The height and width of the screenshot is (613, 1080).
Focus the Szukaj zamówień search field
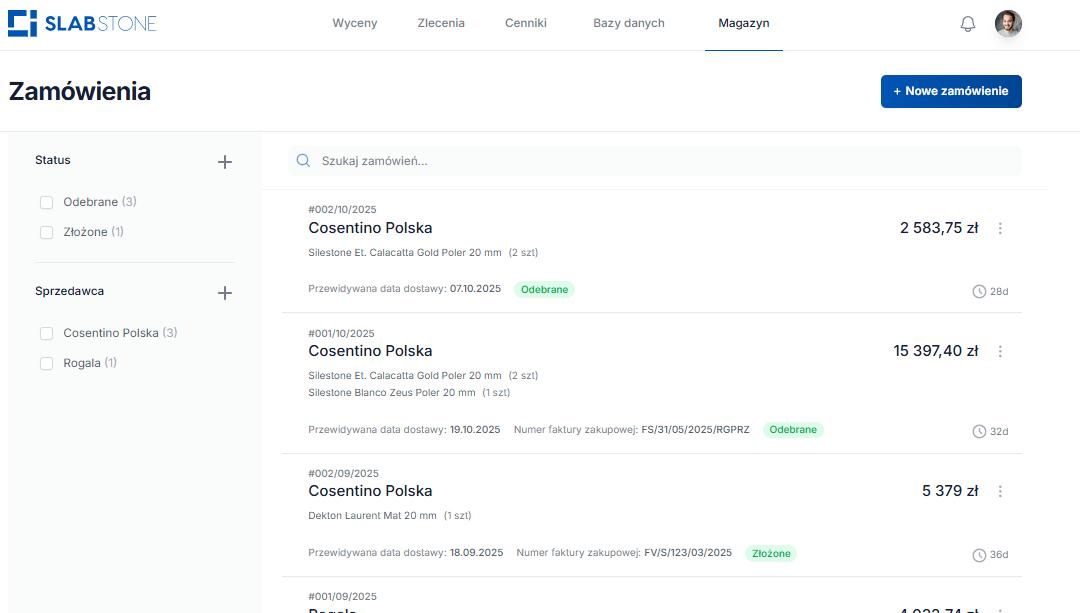point(660,161)
